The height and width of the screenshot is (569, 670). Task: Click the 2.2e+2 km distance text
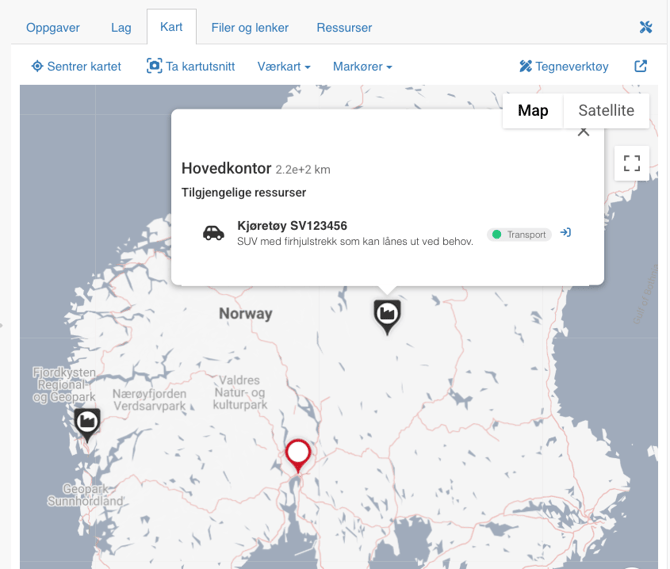pos(303,170)
